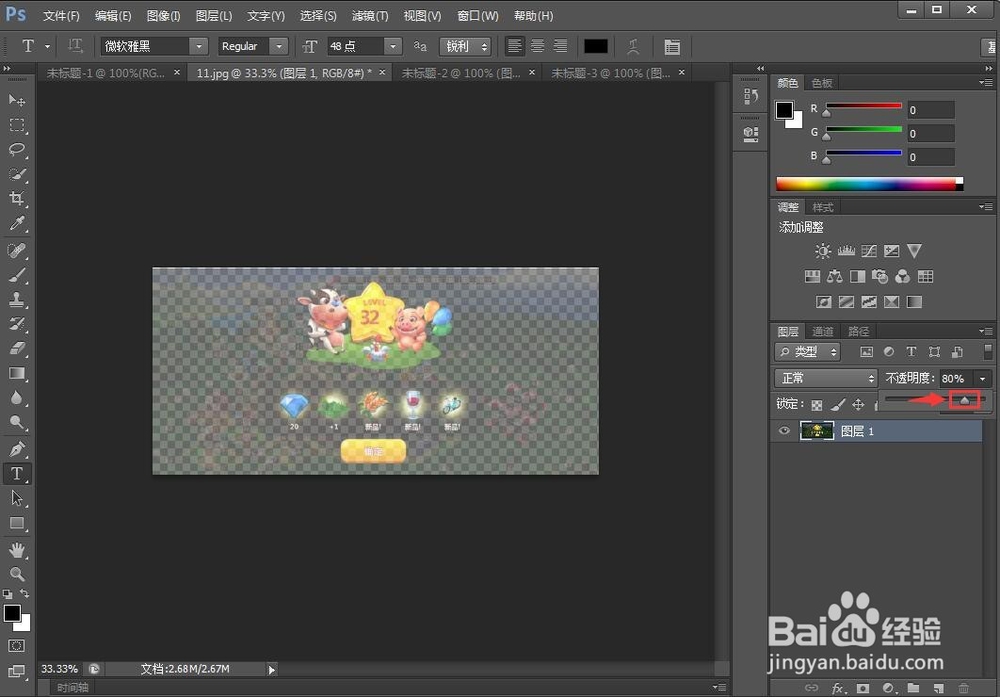Click the text color swatch in options bar
The width and height of the screenshot is (1000, 697).
coord(596,46)
